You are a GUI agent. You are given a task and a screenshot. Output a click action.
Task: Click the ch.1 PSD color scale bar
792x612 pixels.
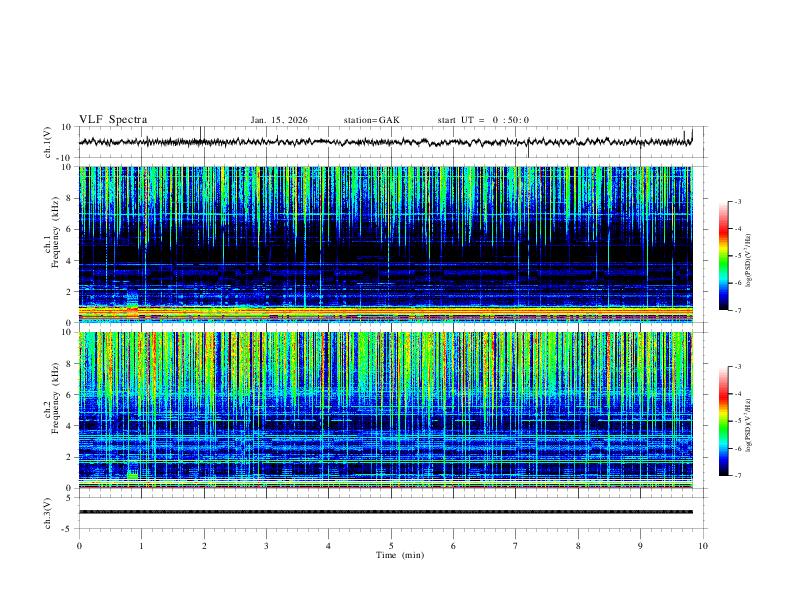tap(724, 256)
